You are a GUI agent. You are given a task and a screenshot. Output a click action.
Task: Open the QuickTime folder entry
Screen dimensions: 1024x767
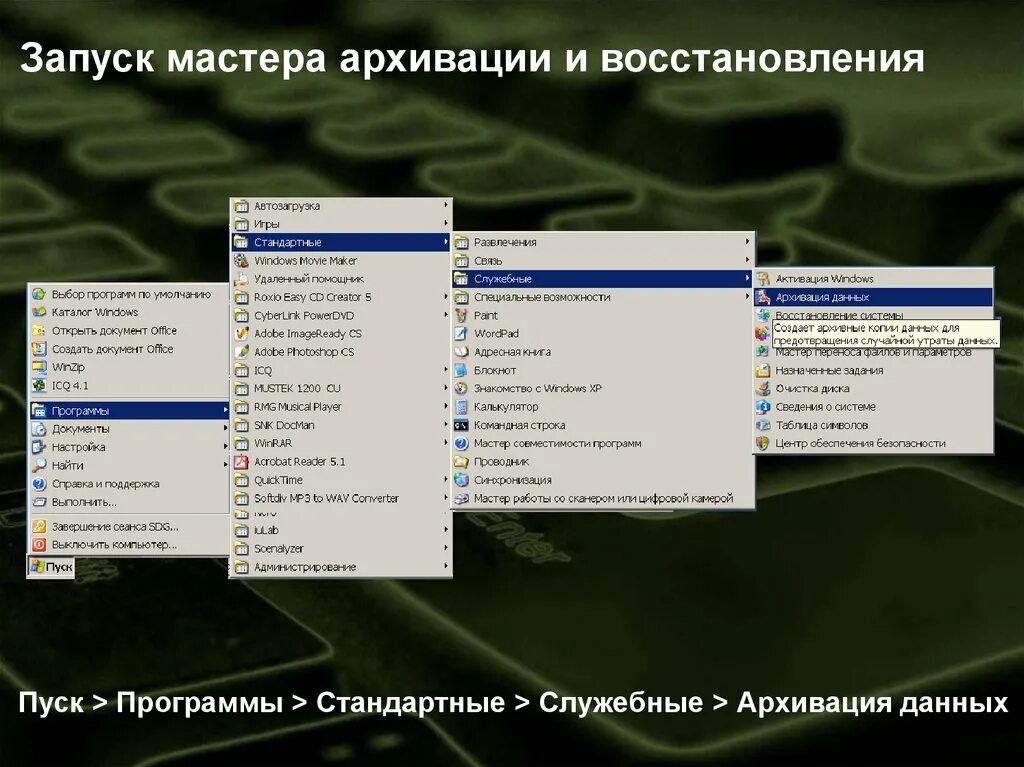(341, 480)
